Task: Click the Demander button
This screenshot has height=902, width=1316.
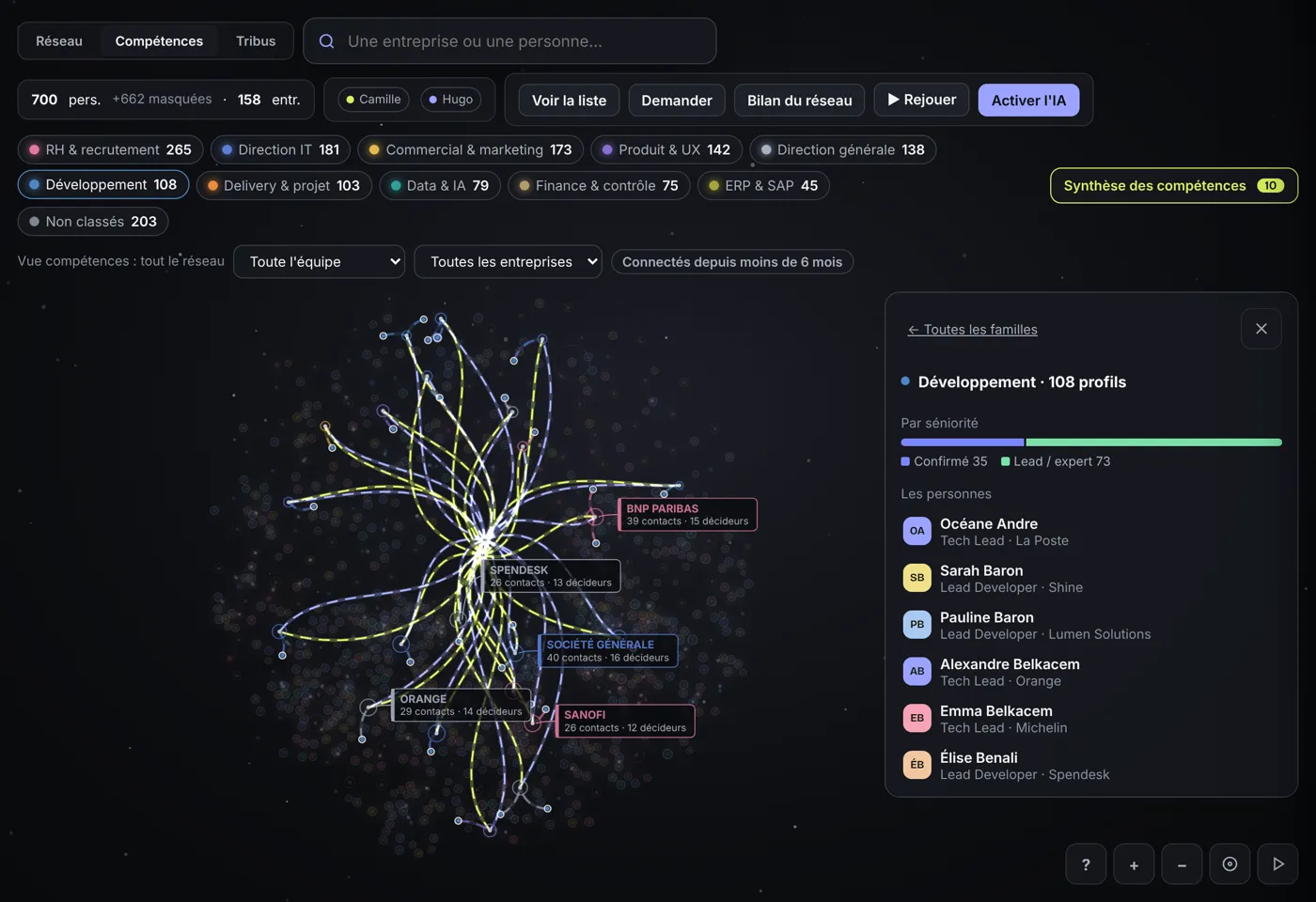Action: pyautogui.click(x=677, y=101)
